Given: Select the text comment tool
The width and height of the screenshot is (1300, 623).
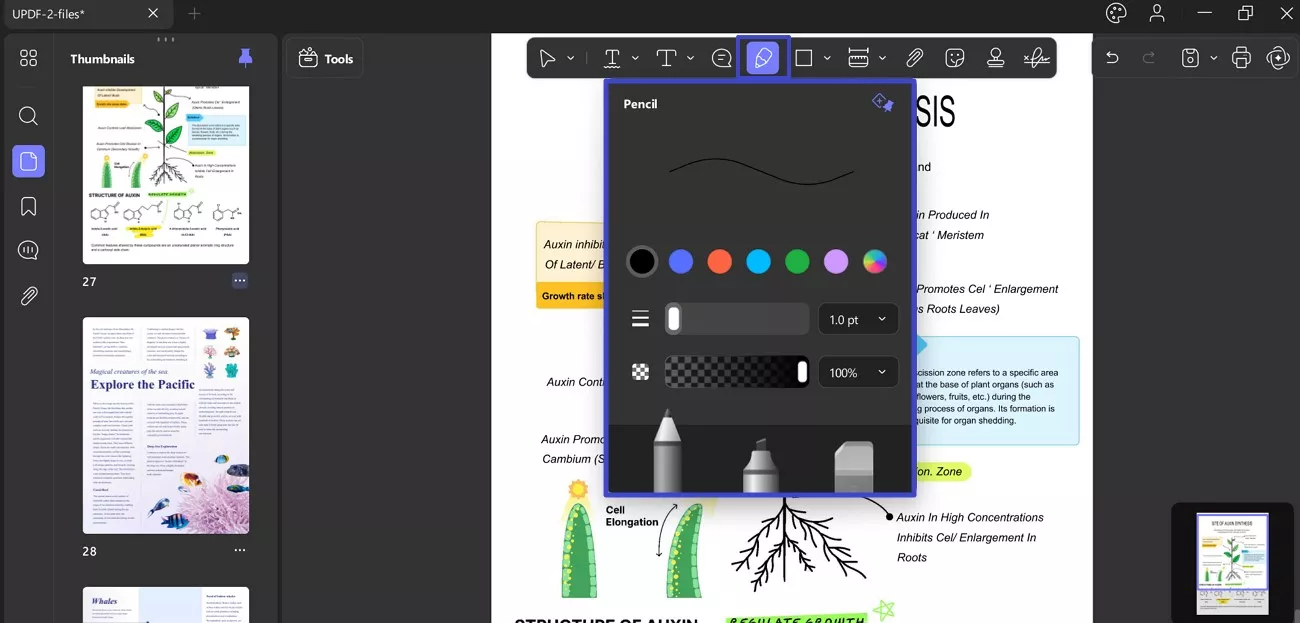Looking at the screenshot, I should coord(612,58).
